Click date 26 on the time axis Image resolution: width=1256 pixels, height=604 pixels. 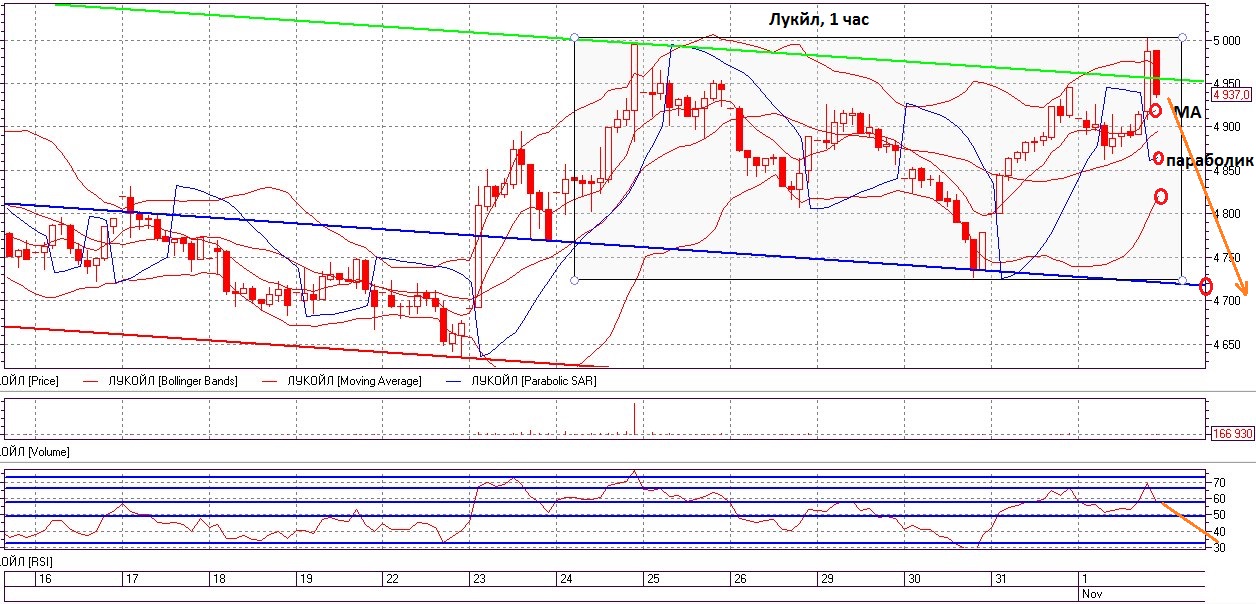[739, 579]
